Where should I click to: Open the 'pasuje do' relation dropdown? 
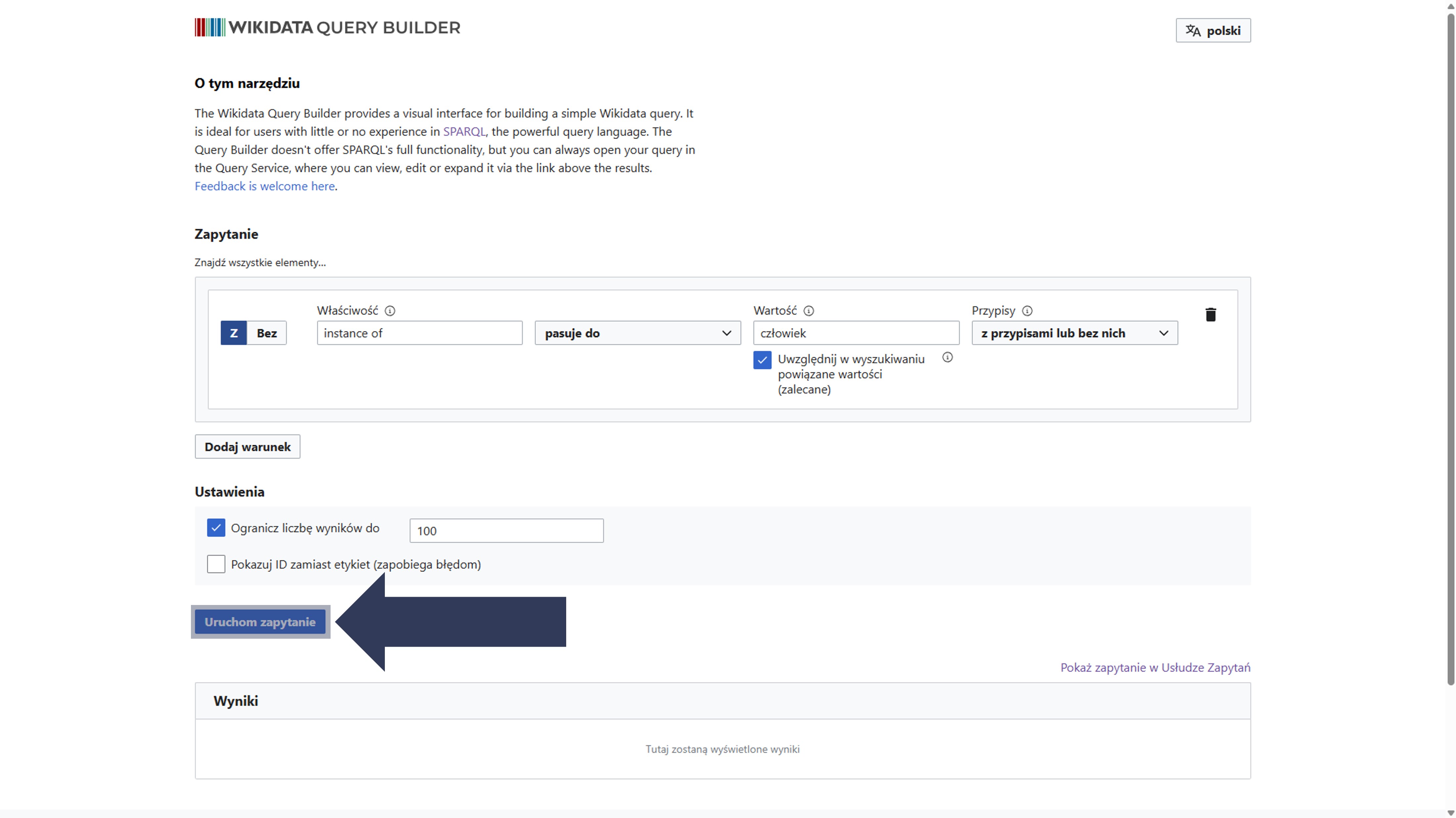tap(637, 333)
